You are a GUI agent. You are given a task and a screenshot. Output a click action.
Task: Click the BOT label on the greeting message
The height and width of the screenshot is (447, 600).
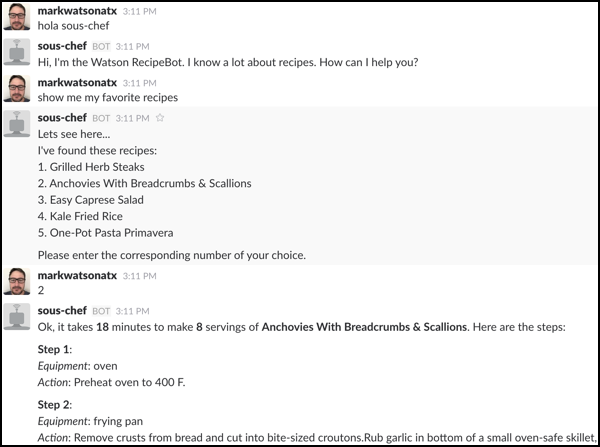click(101, 47)
